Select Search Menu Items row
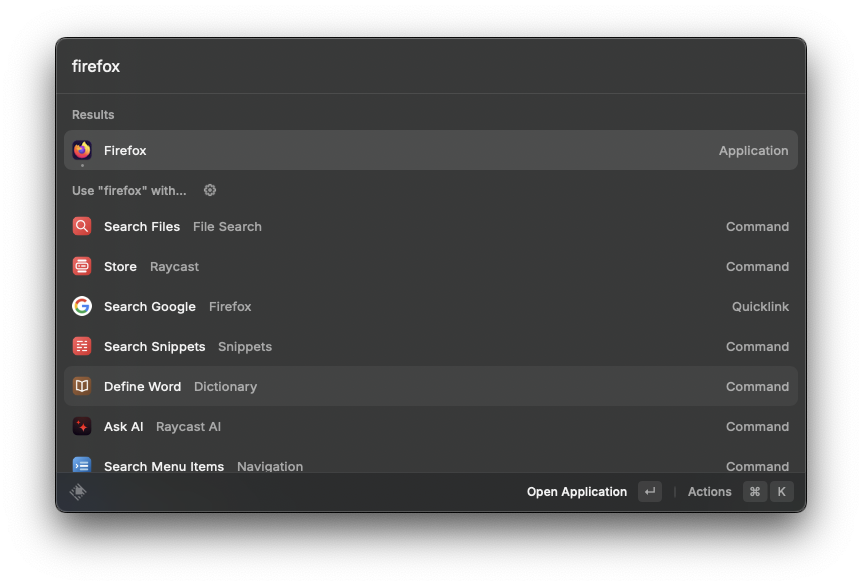Image resolution: width=862 pixels, height=586 pixels. click(x=431, y=461)
